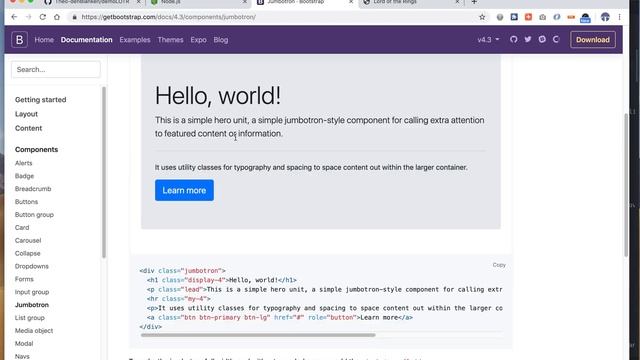Screen dimensions: 640x360
Task: Close the Jumbotron Bootstrap tab
Action: [351, 2]
